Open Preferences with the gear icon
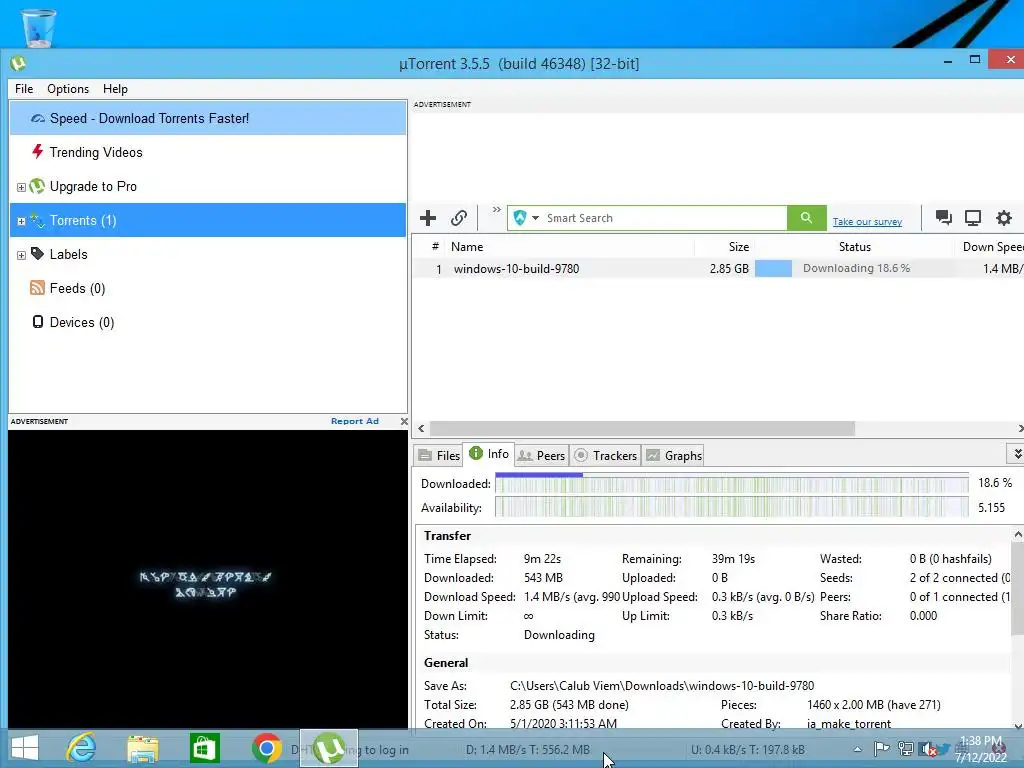The height and width of the screenshot is (768, 1024). pyautogui.click(x=1004, y=217)
